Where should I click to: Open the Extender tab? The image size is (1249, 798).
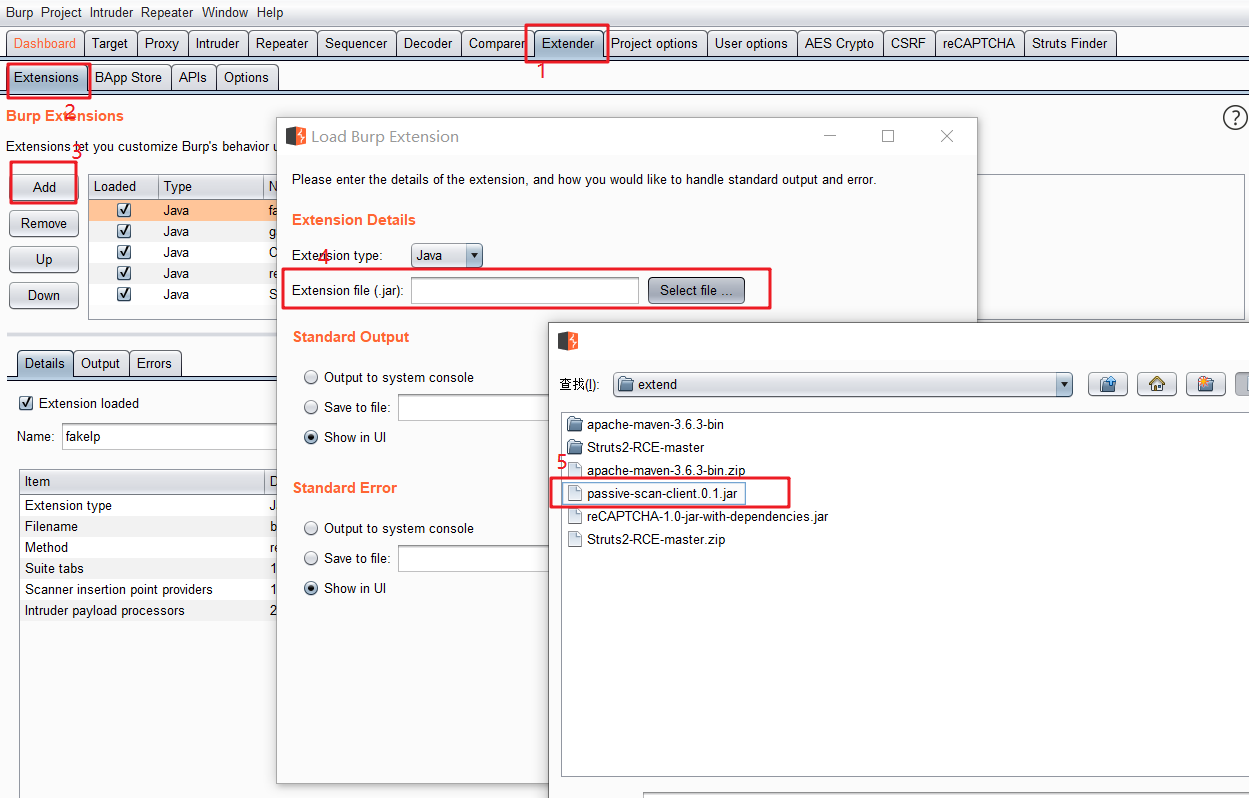pos(568,43)
